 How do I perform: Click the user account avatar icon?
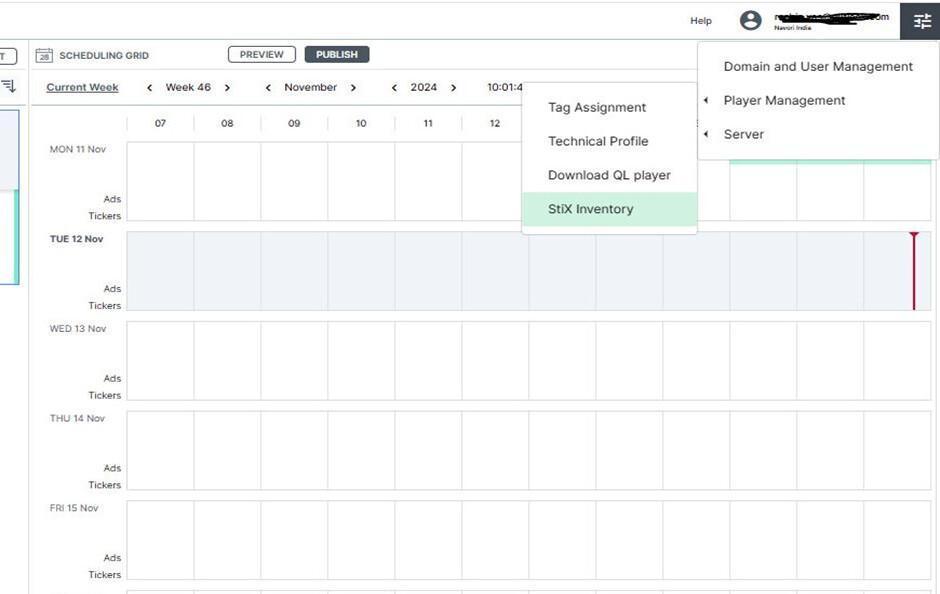pyautogui.click(x=751, y=20)
